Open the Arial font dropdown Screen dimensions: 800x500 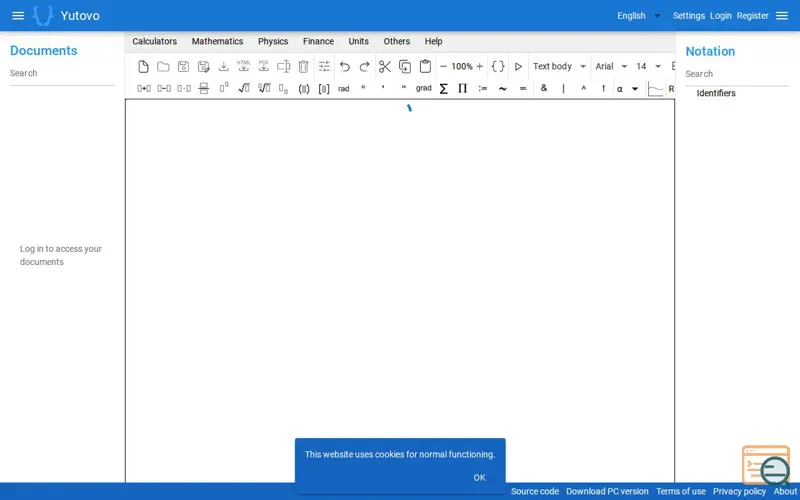tap(611, 66)
